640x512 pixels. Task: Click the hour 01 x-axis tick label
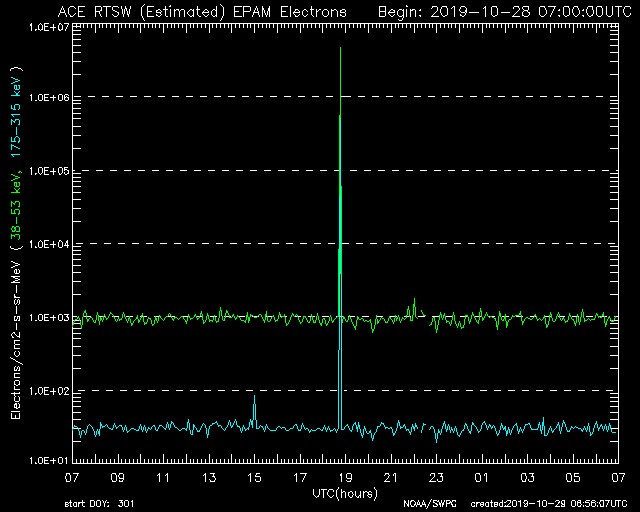[x=481, y=477]
